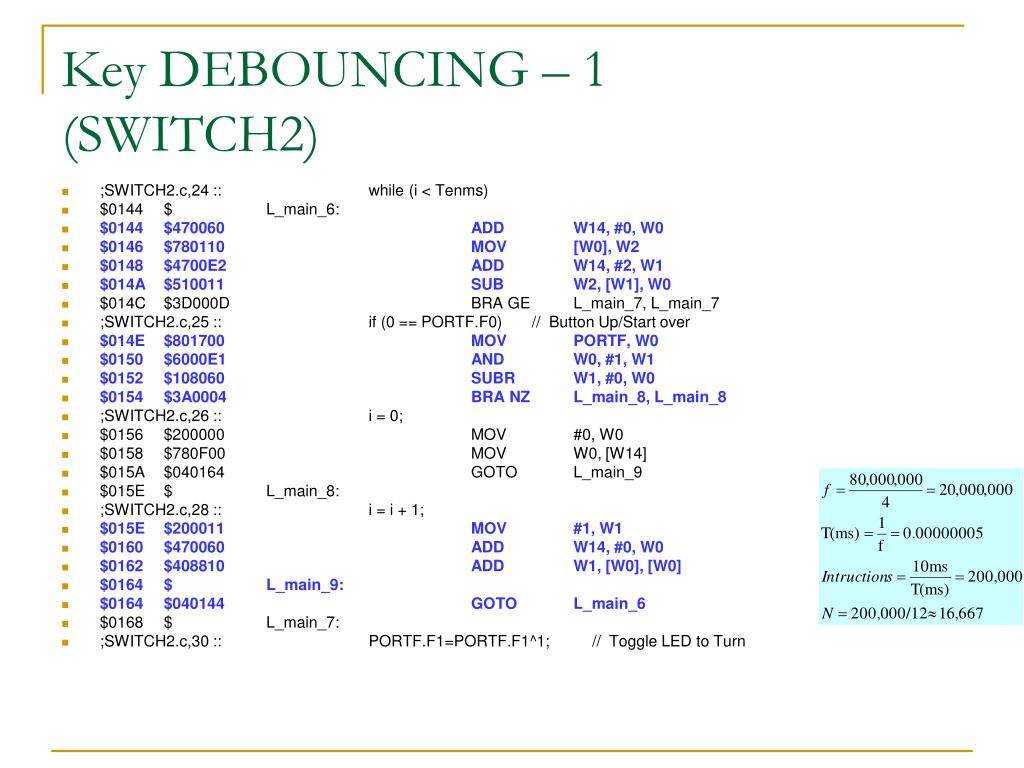Click the "AND" mnemonic
This screenshot has height=768, width=1024.
(x=487, y=360)
